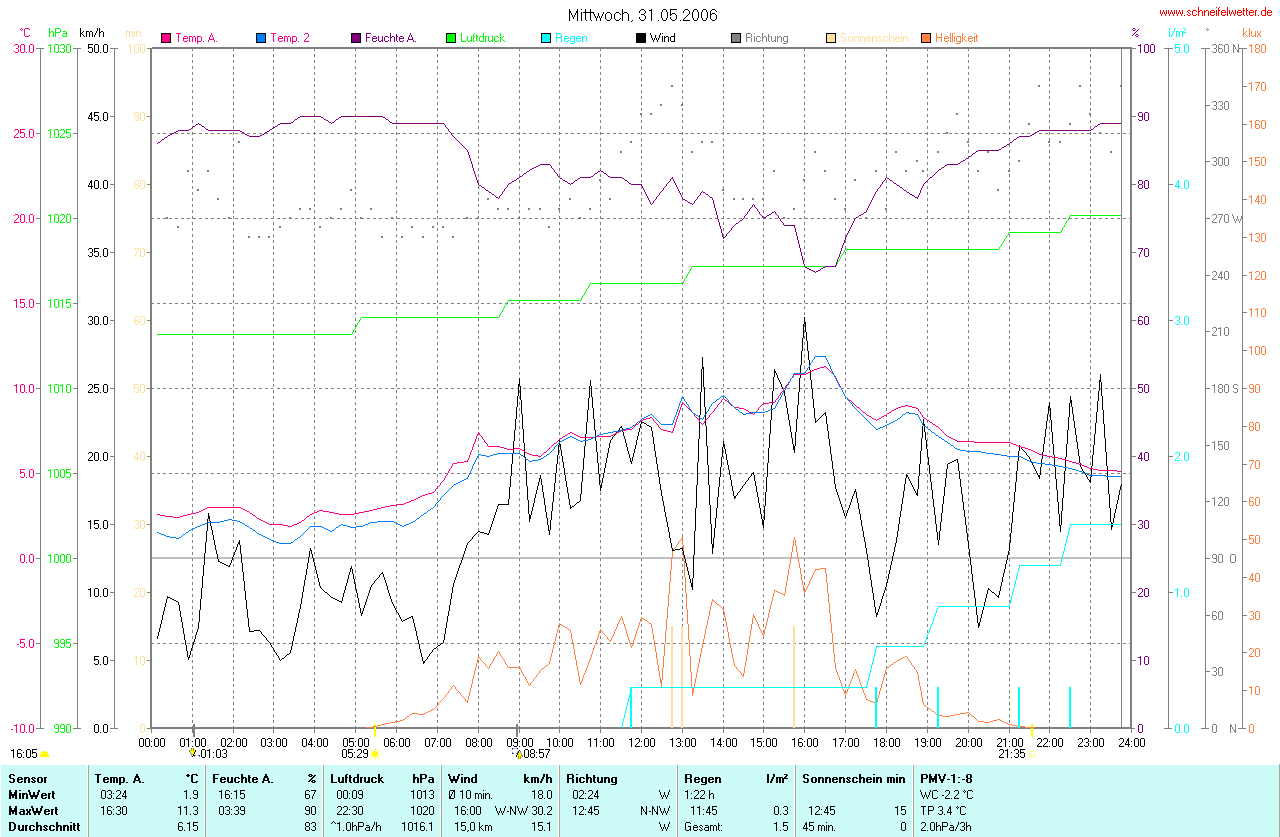This screenshot has width=1280, height=837.
Task: Click the moon marker labeled 08:57
Action: 518,754
